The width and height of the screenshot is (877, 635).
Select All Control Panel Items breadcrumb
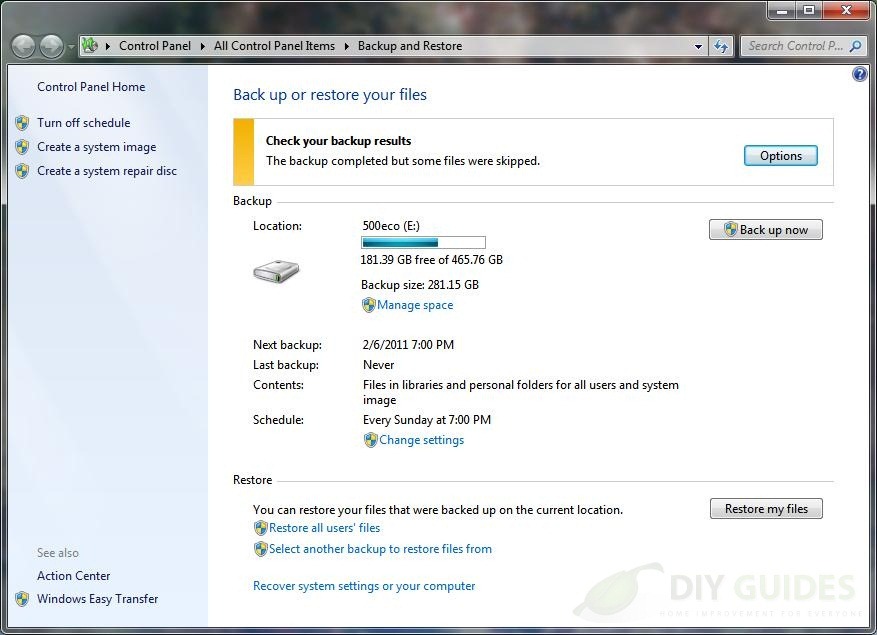274,46
